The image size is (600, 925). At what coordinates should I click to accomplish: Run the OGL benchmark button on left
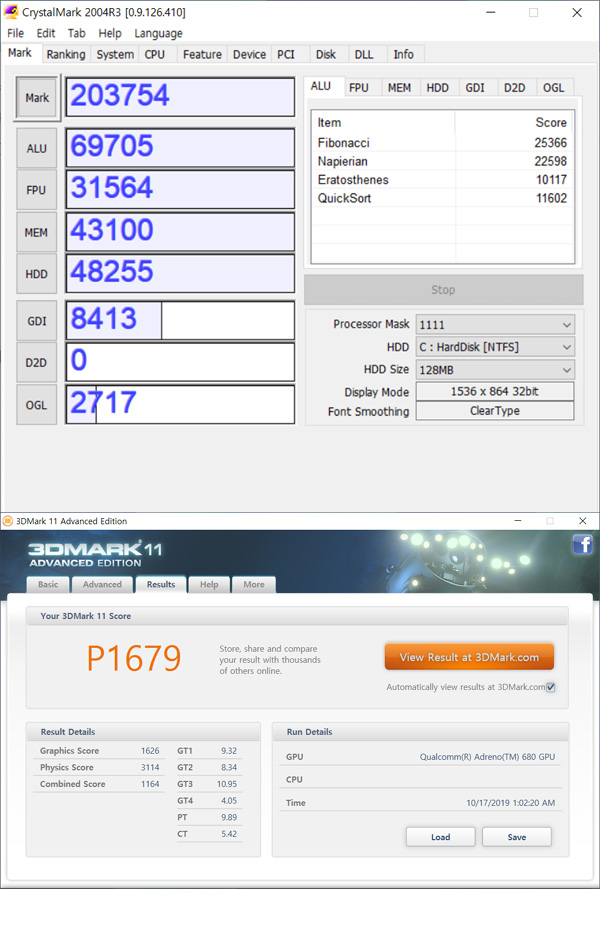point(37,405)
